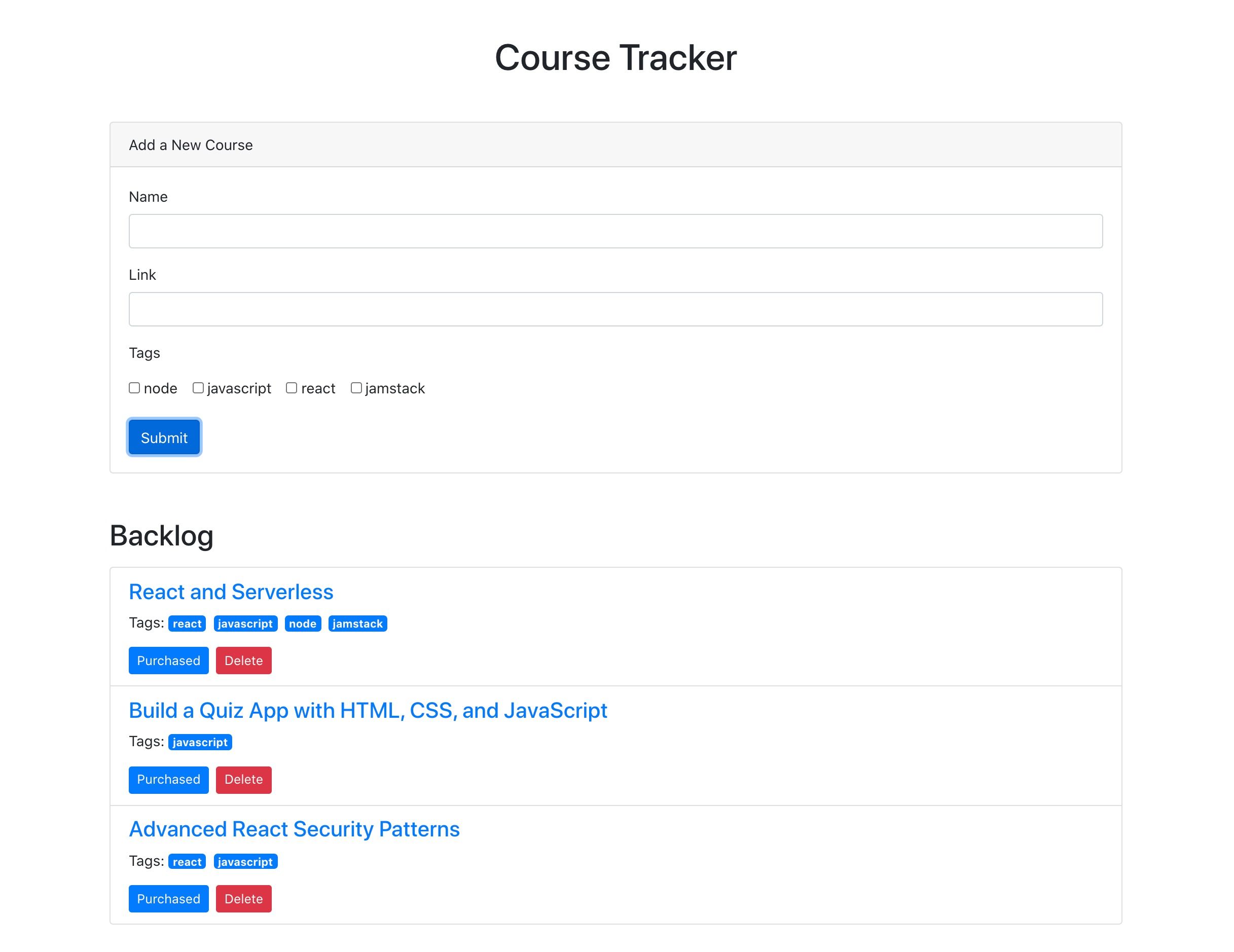Click the Name input field
Image resolution: width=1234 pixels, height=952 pixels.
tap(615, 231)
